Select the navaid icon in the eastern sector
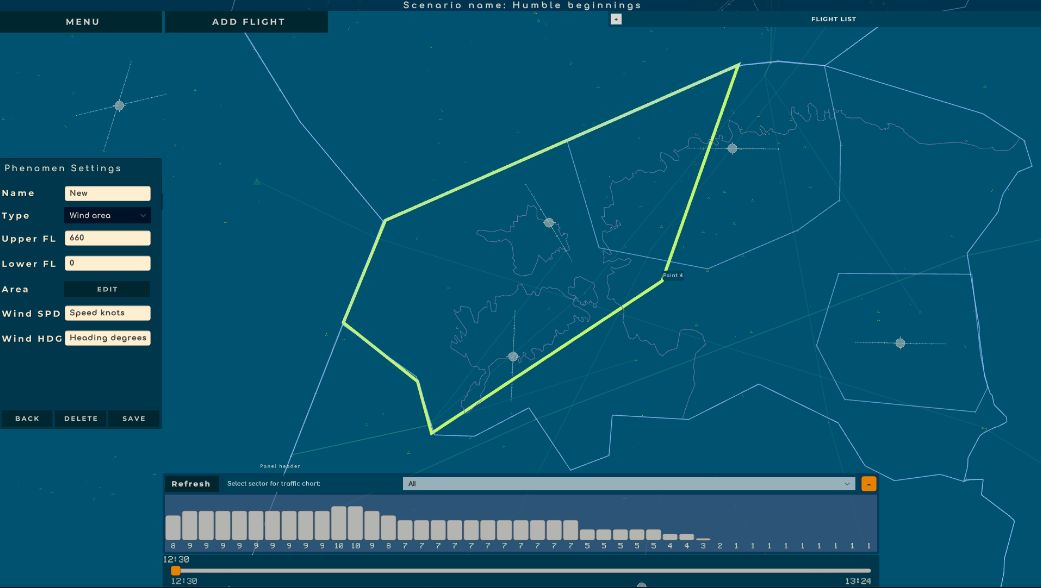The height and width of the screenshot is (588, 1041). click(899, 343)
